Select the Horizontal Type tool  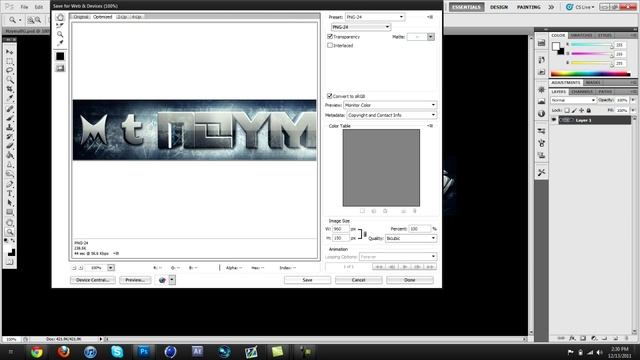[10, 193]
